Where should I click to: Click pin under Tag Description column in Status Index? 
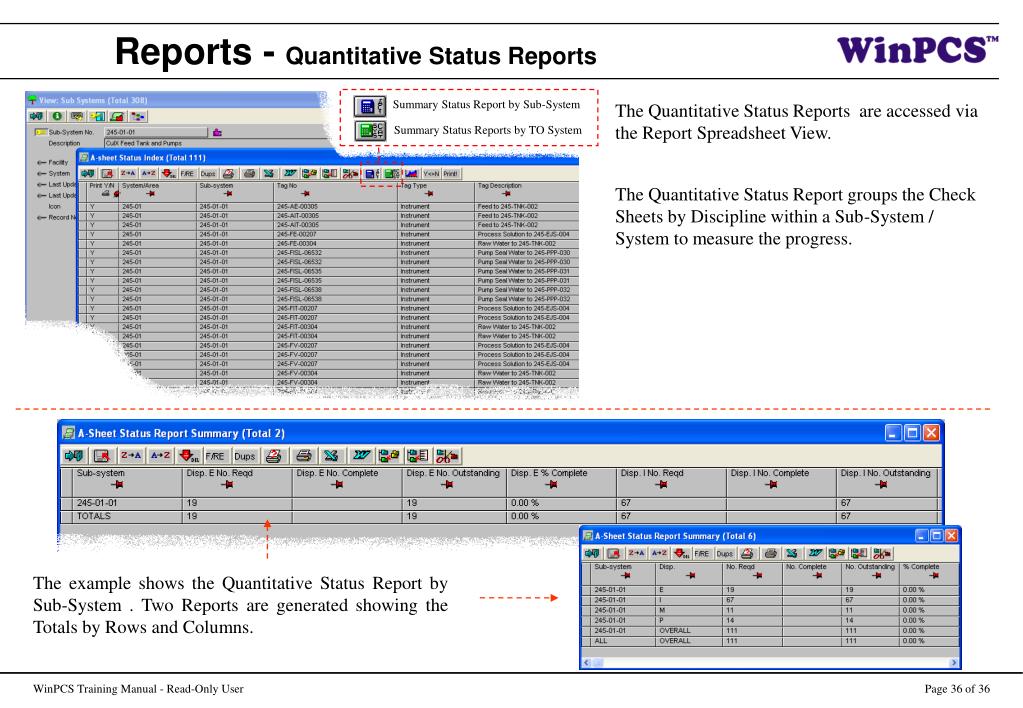[506, 194]
